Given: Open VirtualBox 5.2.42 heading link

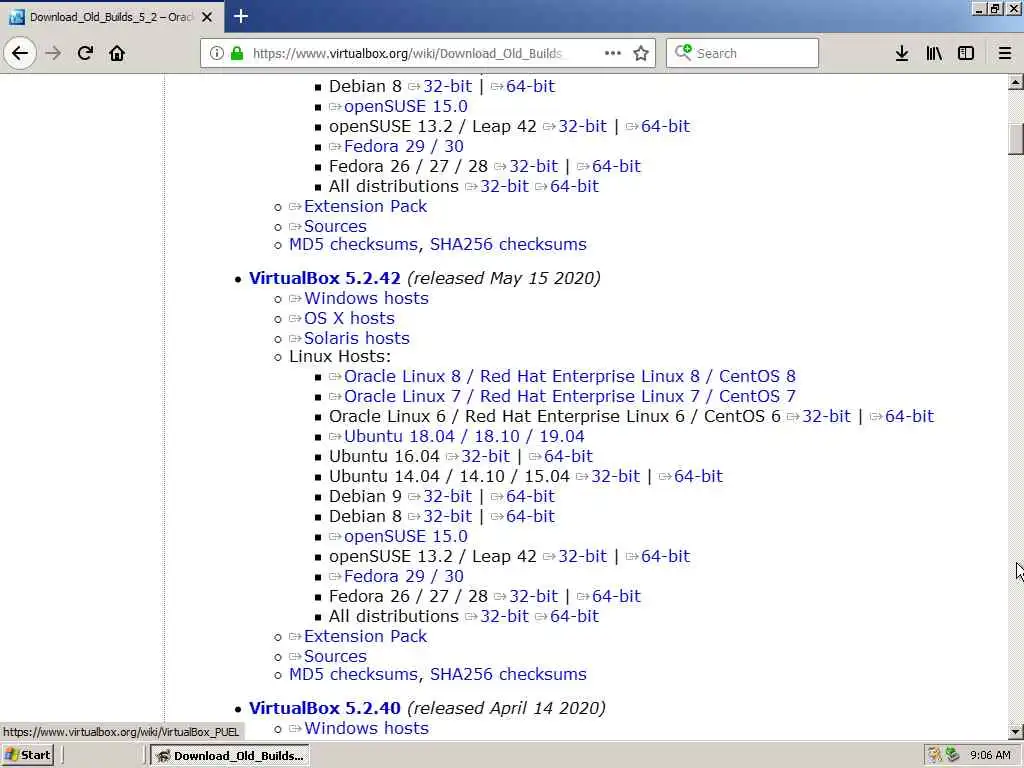Looking at the screenshot, I should (x=325, y=278).
